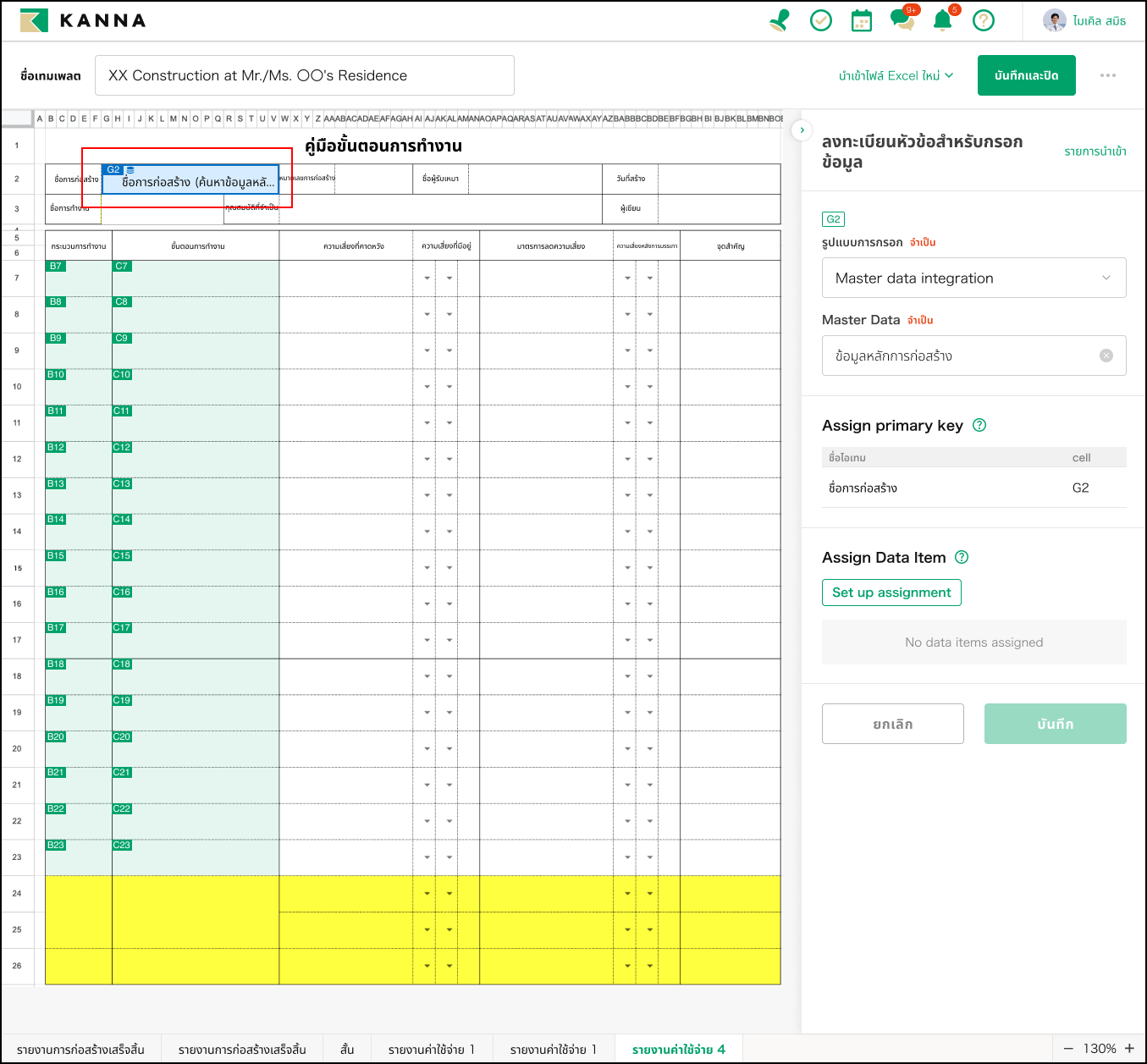The height and width of the screenshot is (1064, 1147).
Task: Click the zoom in plus button
Action: tap(1129, 1048)
